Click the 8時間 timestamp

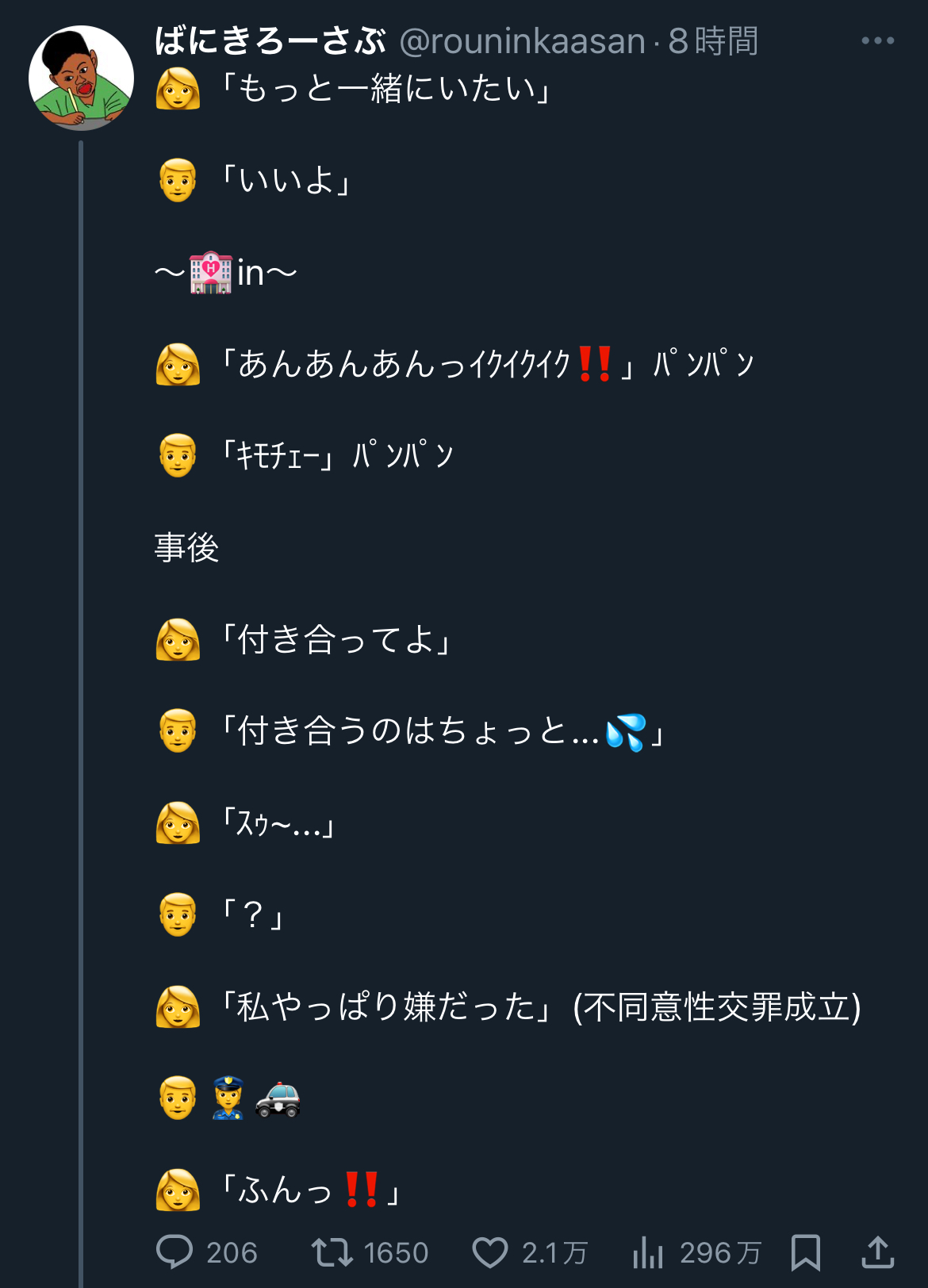pos(713,41)
